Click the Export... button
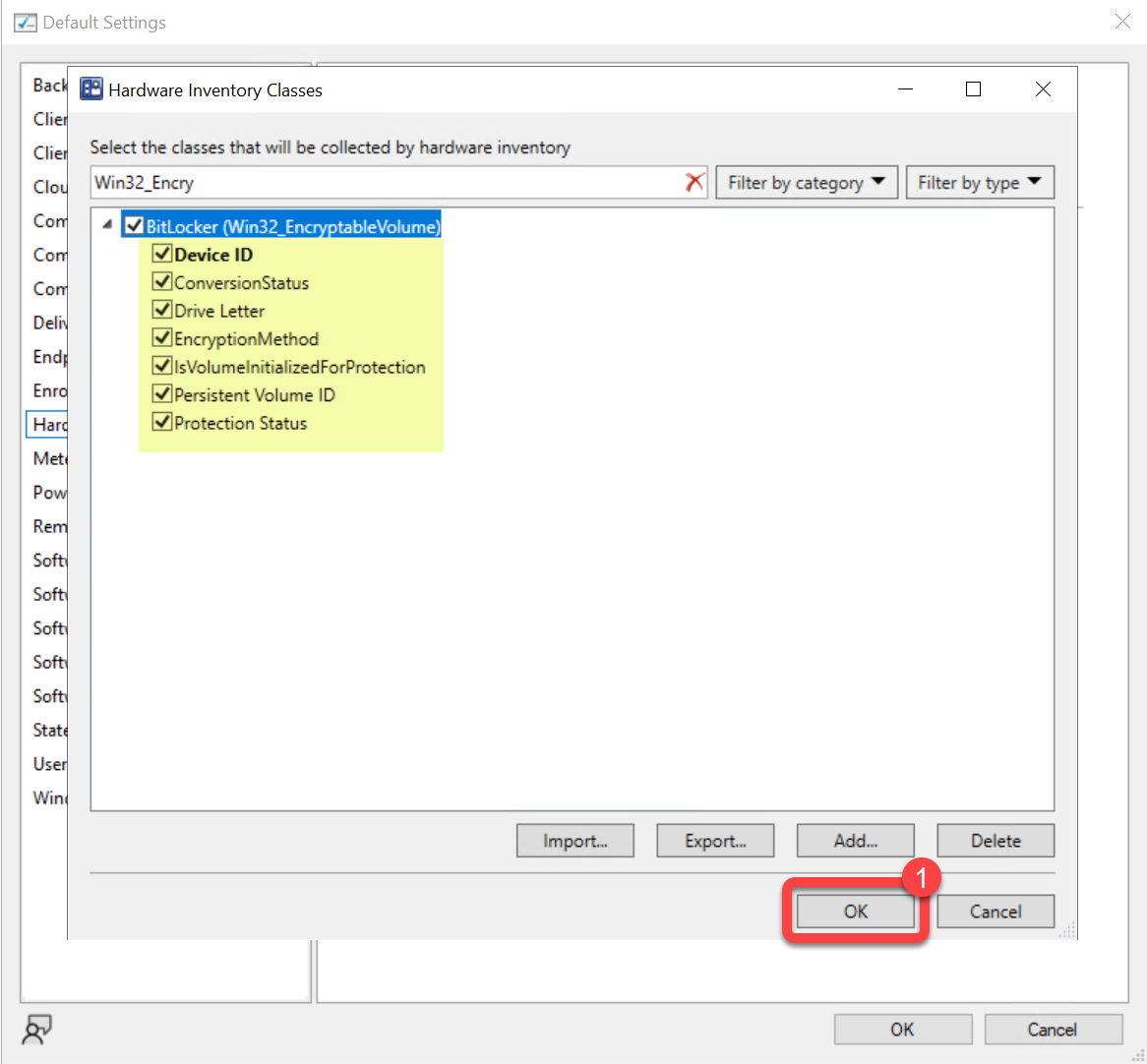This screenshot has height=1064, width=1147. pyautogui.click(x=715, y=840)
